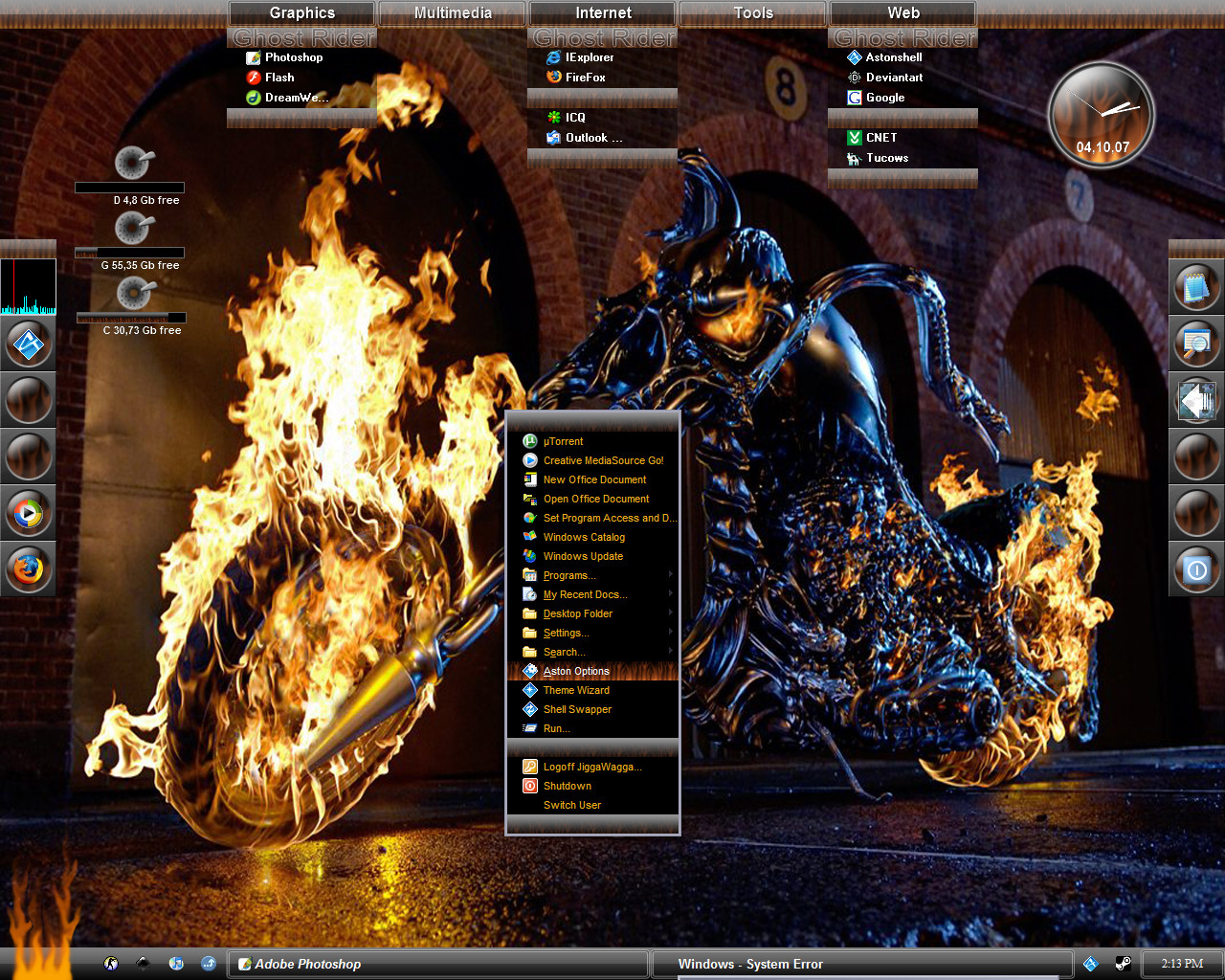Image resolution: width=1225 pixels, height=980 pixels.
Task: Open Windows - System Error taskbar button
Action: coord(861,964)
